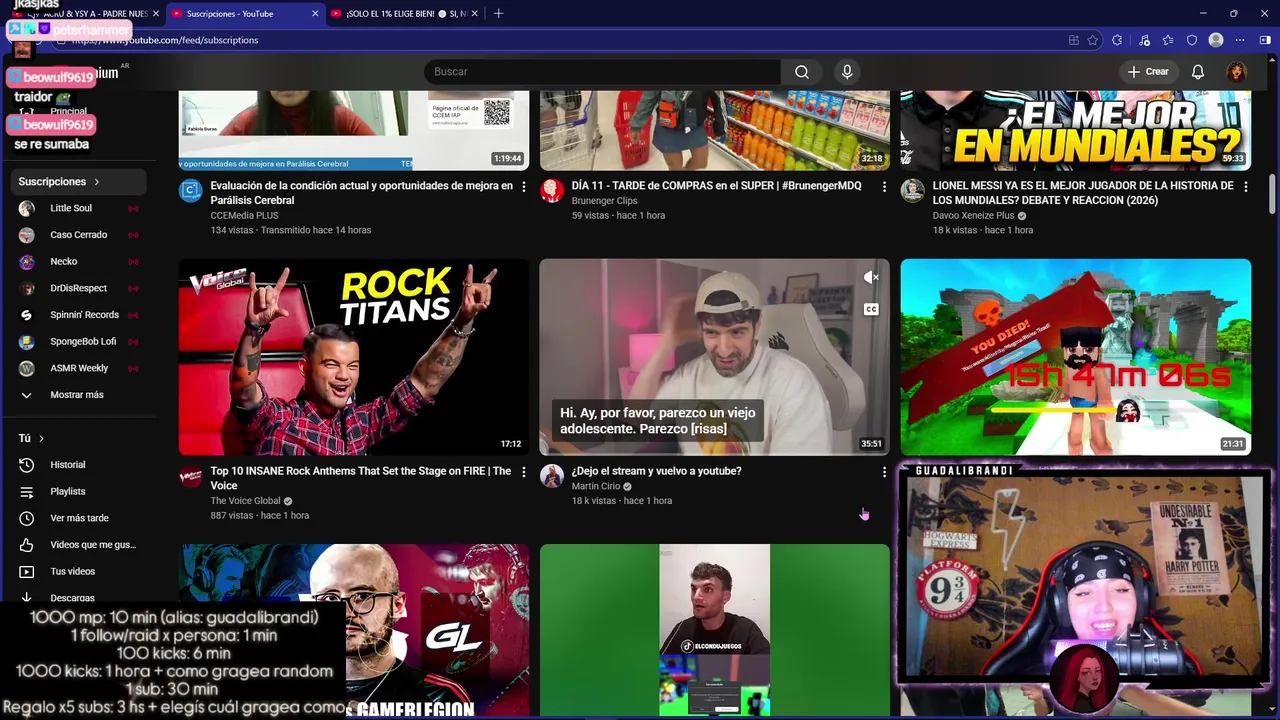Open ASMR Weekly subscription channel
Image resolution: width=1280 pixels, height=720 pixels.
(x=78, y=368)
